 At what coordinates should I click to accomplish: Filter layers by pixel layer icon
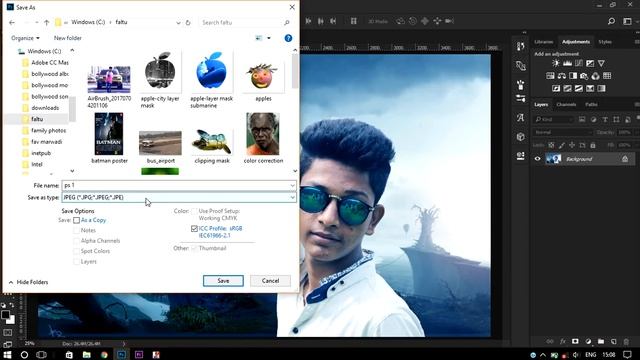coord(582,119)
